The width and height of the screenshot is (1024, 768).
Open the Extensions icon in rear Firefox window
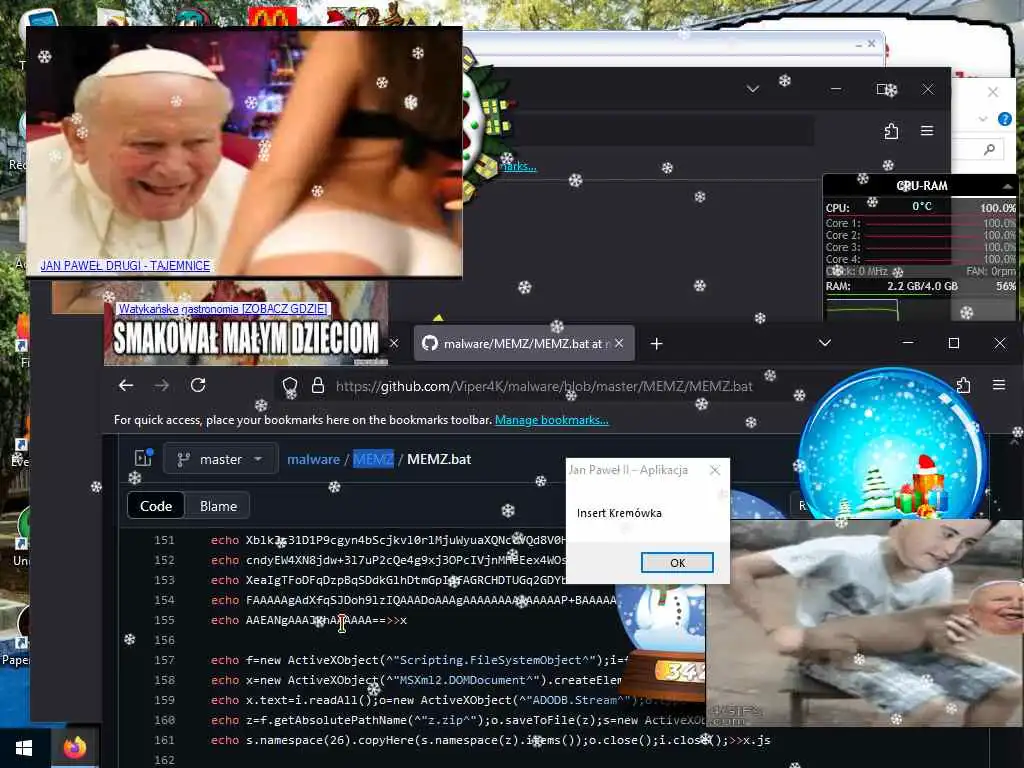pyautogui.click(x=891, y=131)
